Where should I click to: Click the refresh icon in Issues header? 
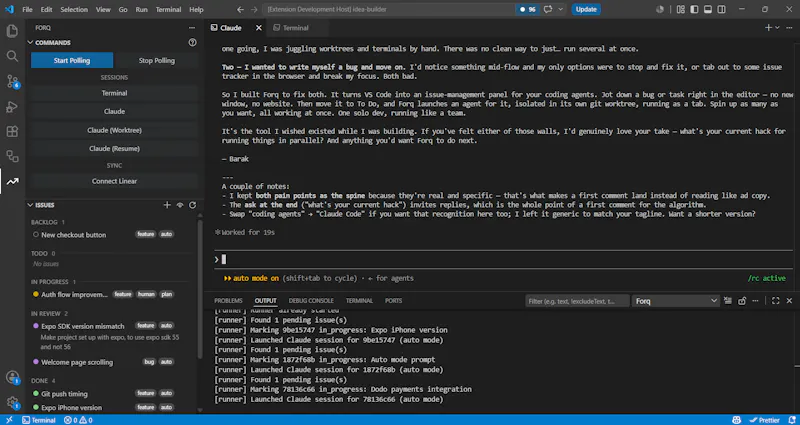pyautogui.click(x=192, y=205)
